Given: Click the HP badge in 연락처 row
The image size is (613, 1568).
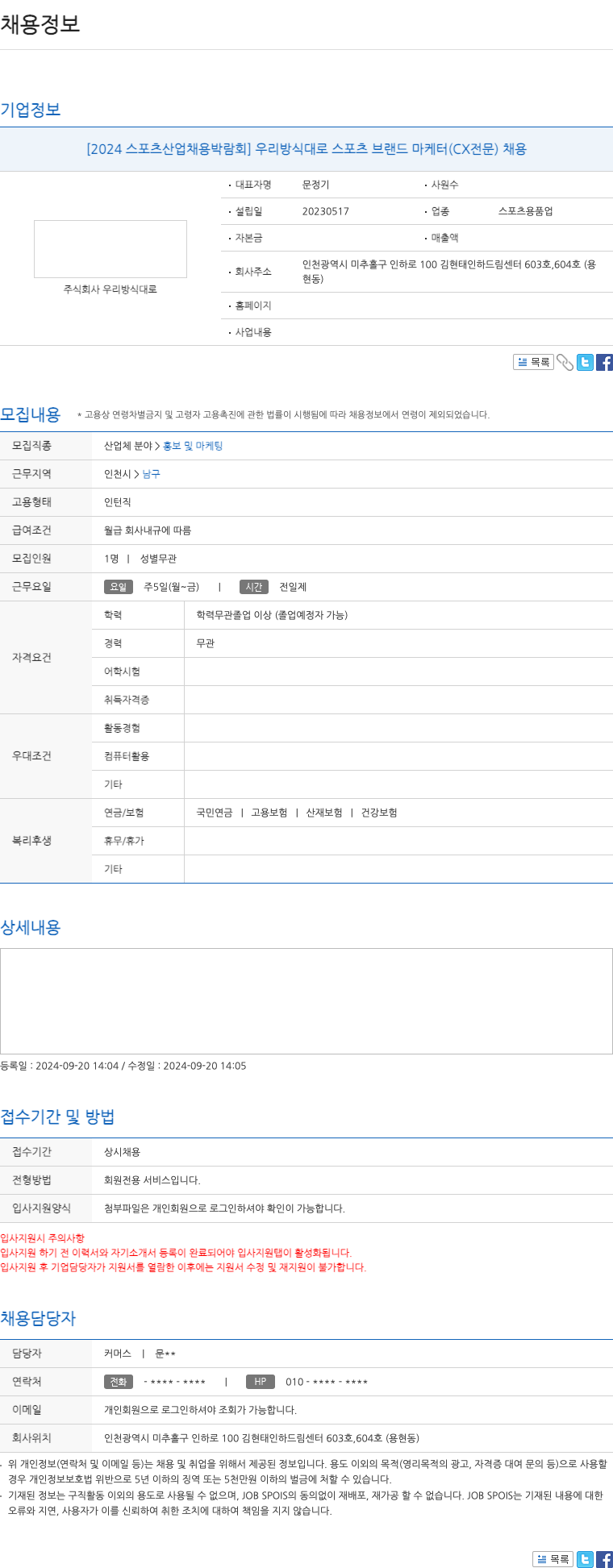Looking at the screenshot, I should (x=261, y=1382).
